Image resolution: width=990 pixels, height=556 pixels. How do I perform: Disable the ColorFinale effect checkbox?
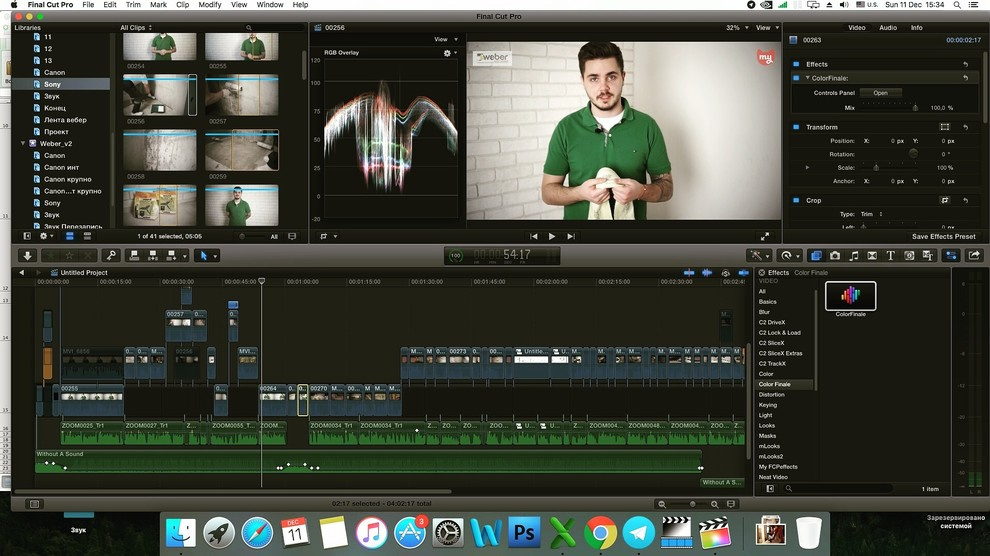796,77
